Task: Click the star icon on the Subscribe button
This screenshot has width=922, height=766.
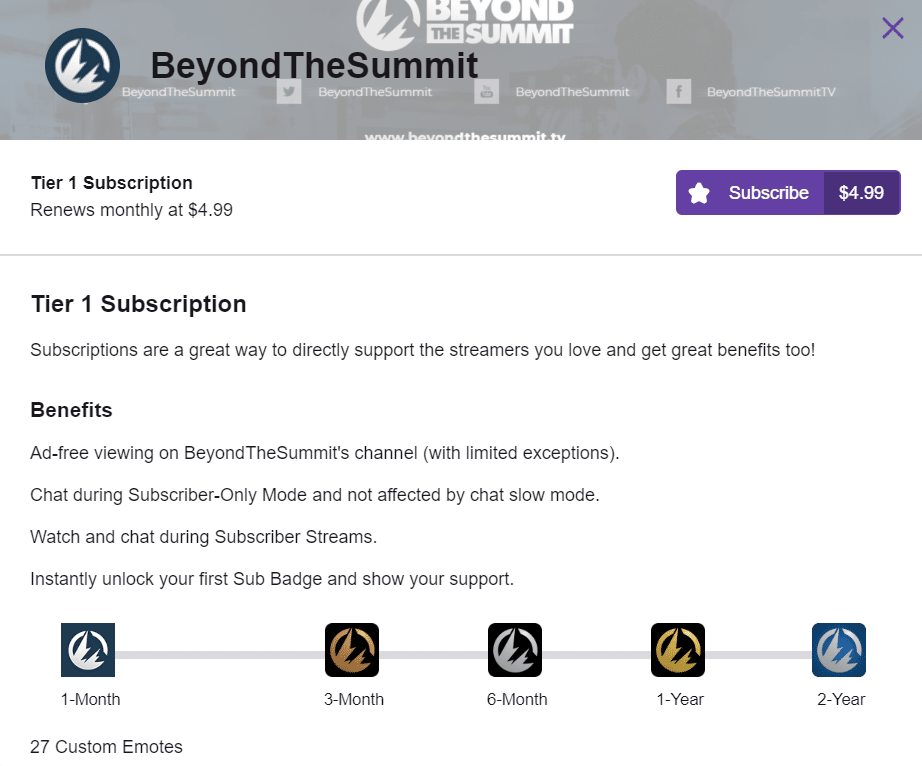Action: coord(699,193)
